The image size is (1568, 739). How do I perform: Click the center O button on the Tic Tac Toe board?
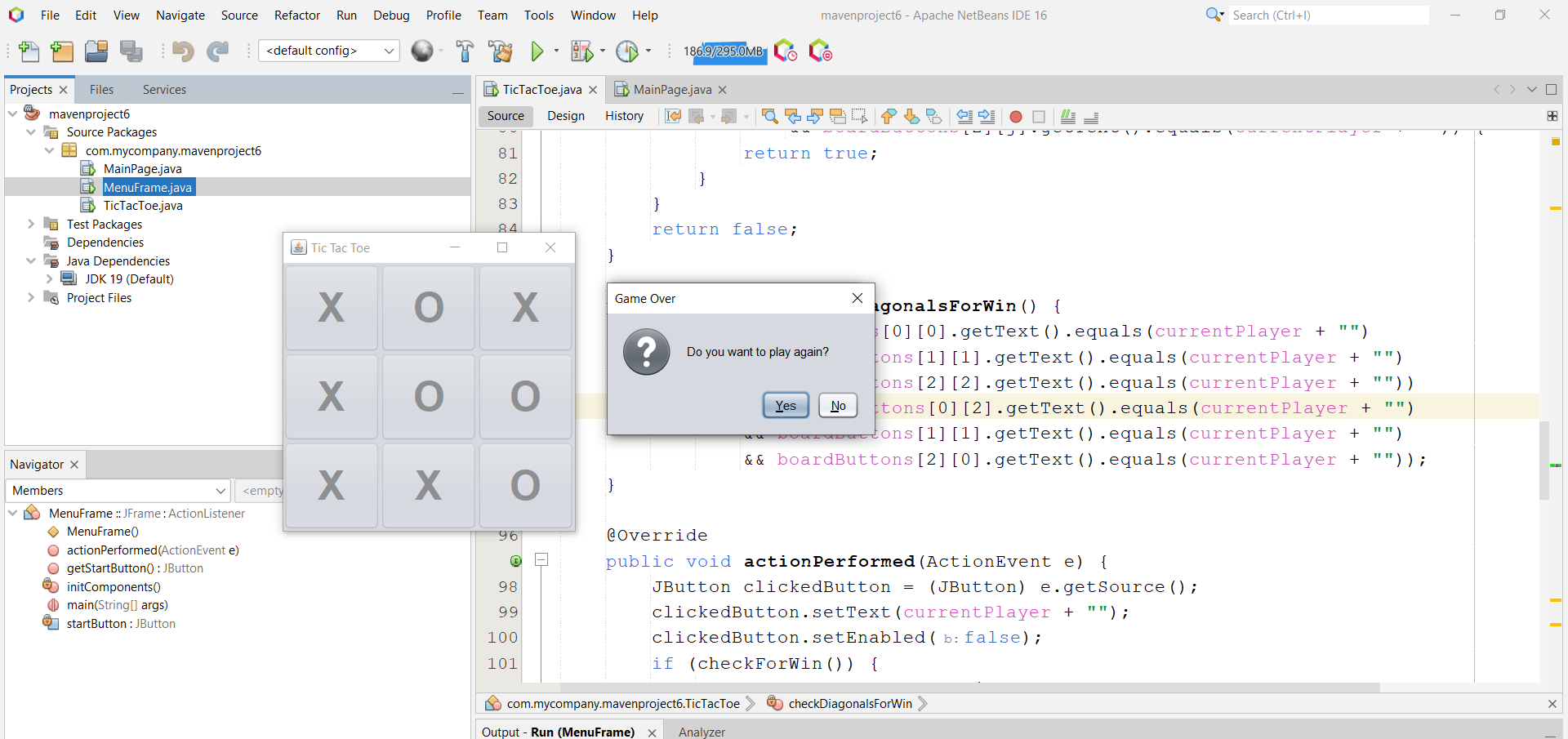click(428, 396)
